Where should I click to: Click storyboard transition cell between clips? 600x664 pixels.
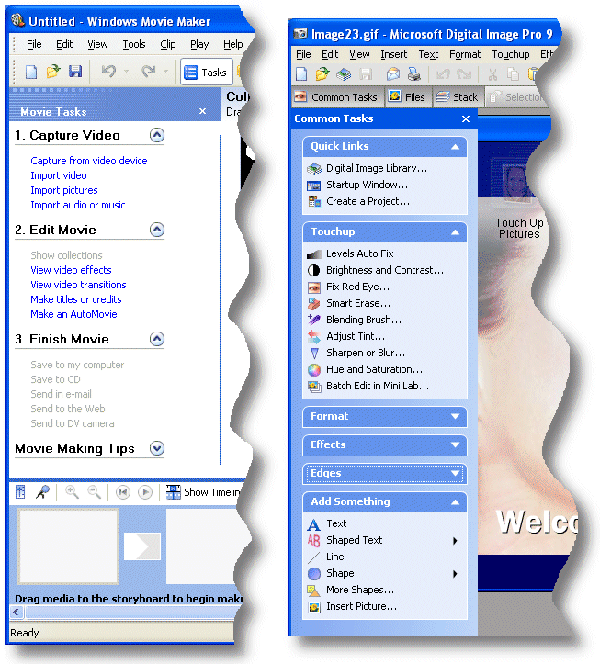pyautogui.click(x=142, y=546)
